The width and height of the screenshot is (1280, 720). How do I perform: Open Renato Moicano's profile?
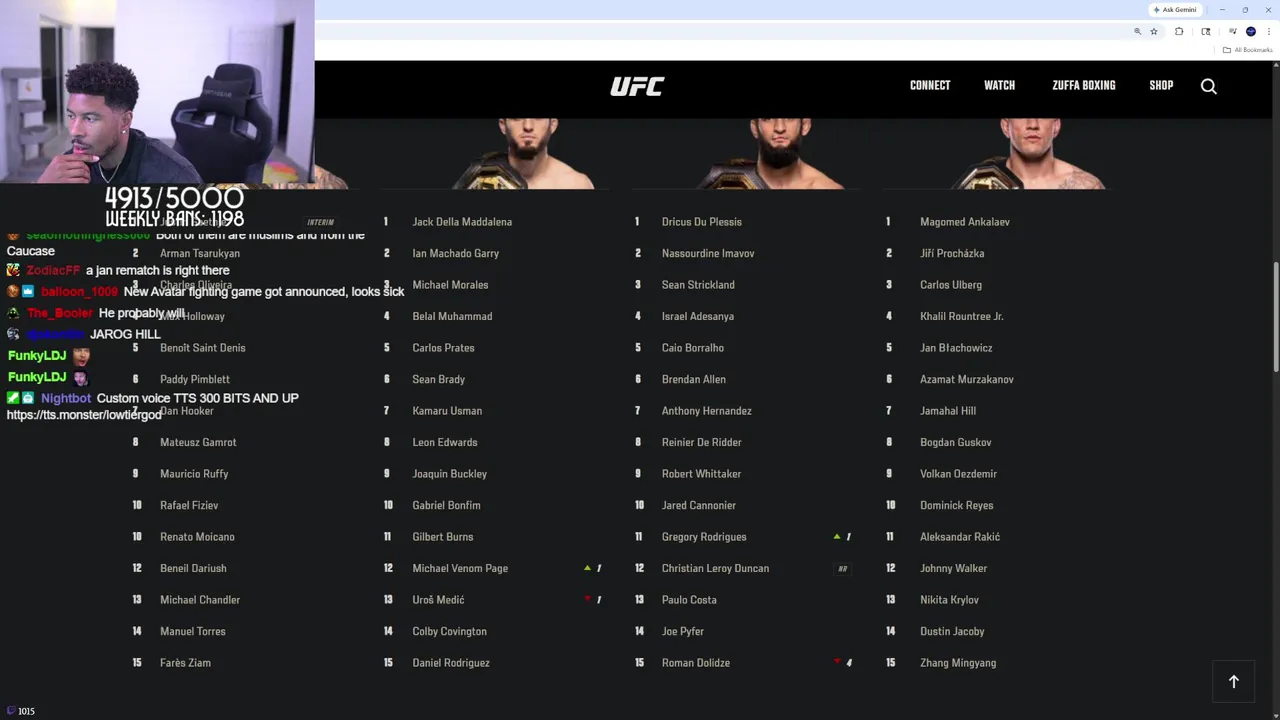coord(197,537)
